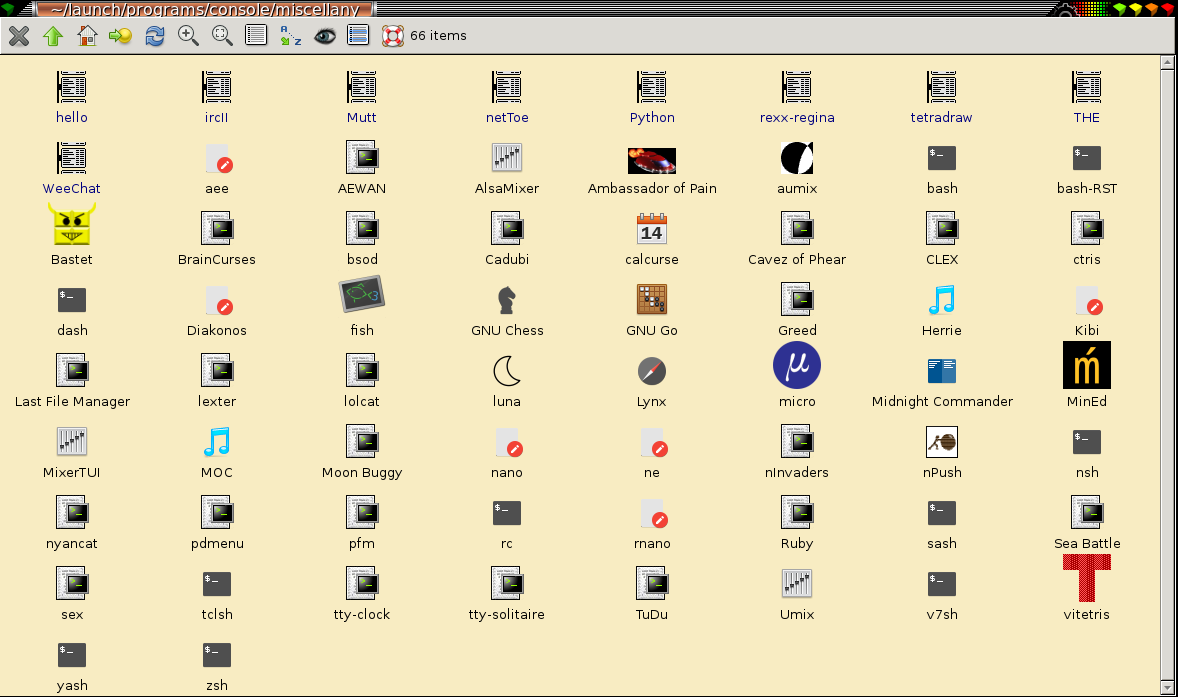Select the Kibi editor icon

(x=1088, y=301)
